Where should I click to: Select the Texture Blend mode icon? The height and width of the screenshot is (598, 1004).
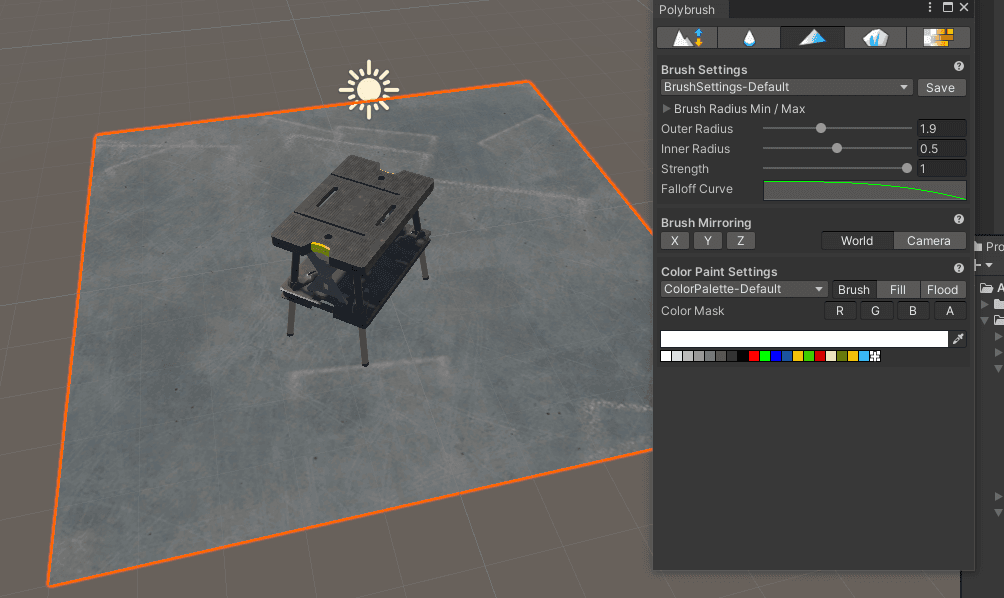[938, 38]
